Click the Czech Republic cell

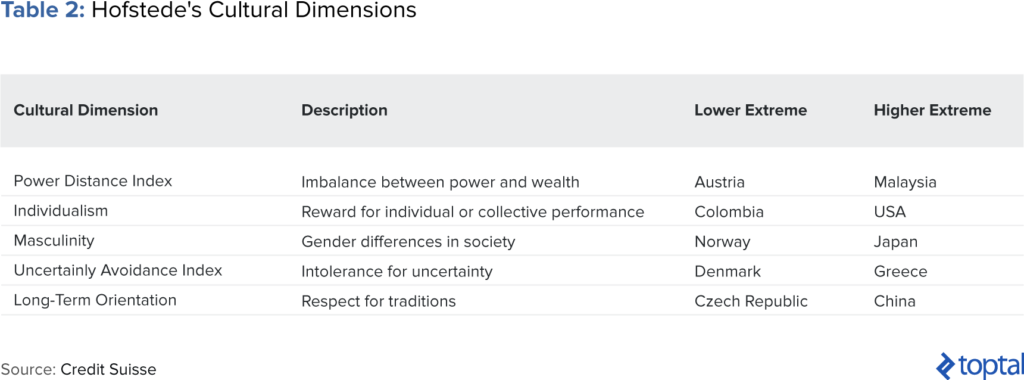(751, 302)
